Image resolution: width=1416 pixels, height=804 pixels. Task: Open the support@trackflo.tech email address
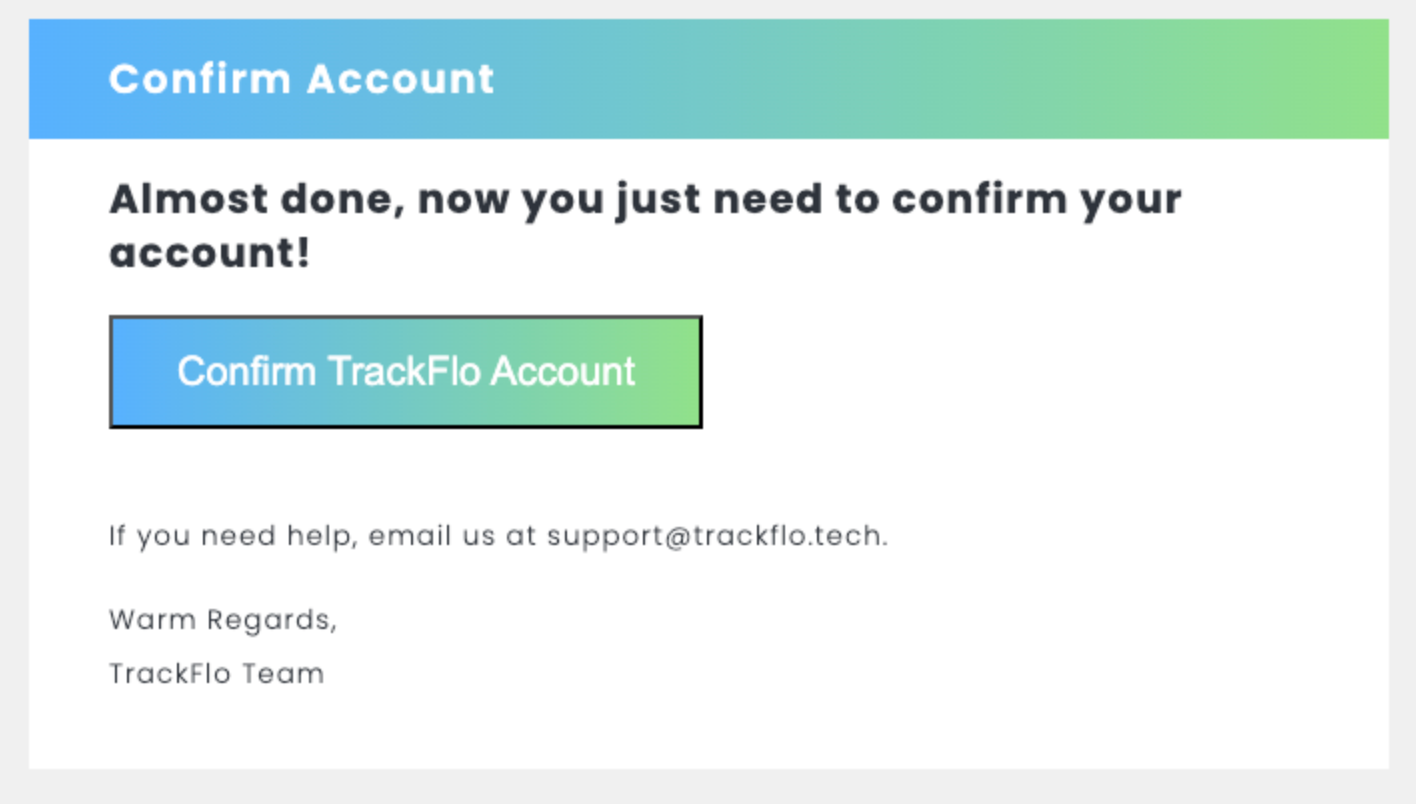click(715, 536)
